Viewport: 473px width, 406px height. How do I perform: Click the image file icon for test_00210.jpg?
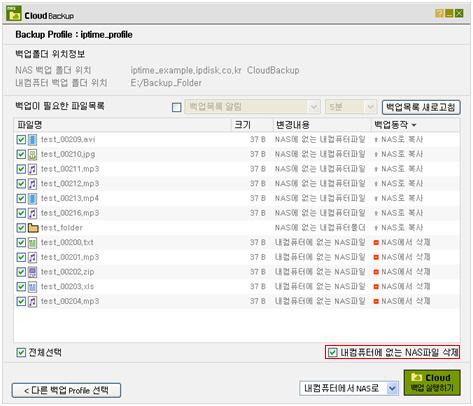(x=32, y=154)
